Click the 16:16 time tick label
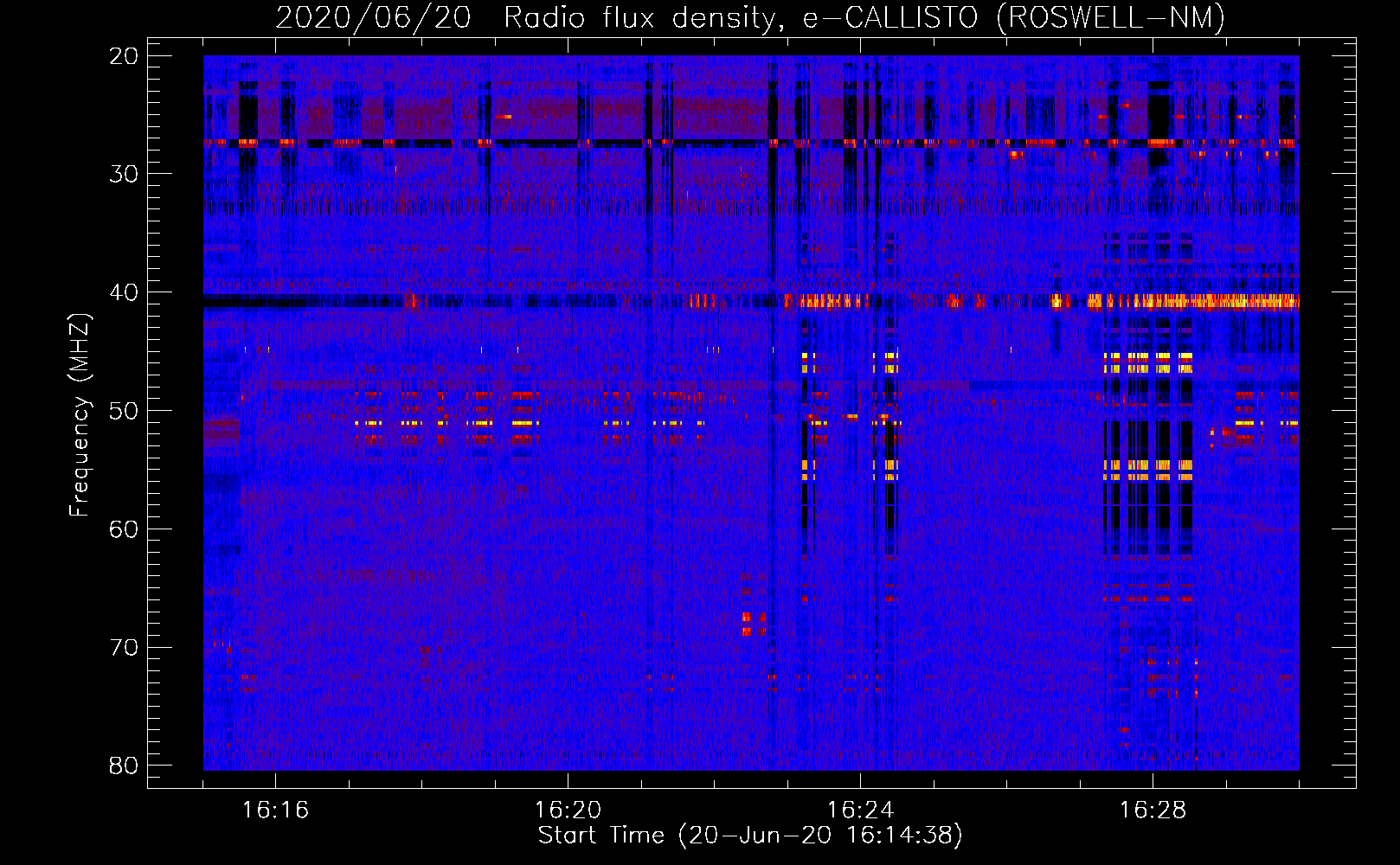This screenshot has height=865, width=1400. point(275,811)
